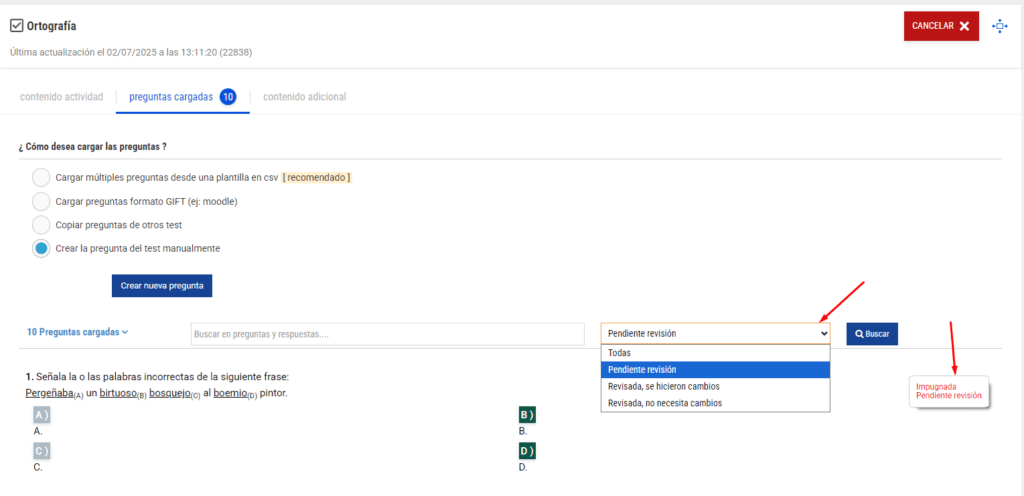Select answer option C badge
Viewport: 1024px width, 496px height.
point(41,450)
